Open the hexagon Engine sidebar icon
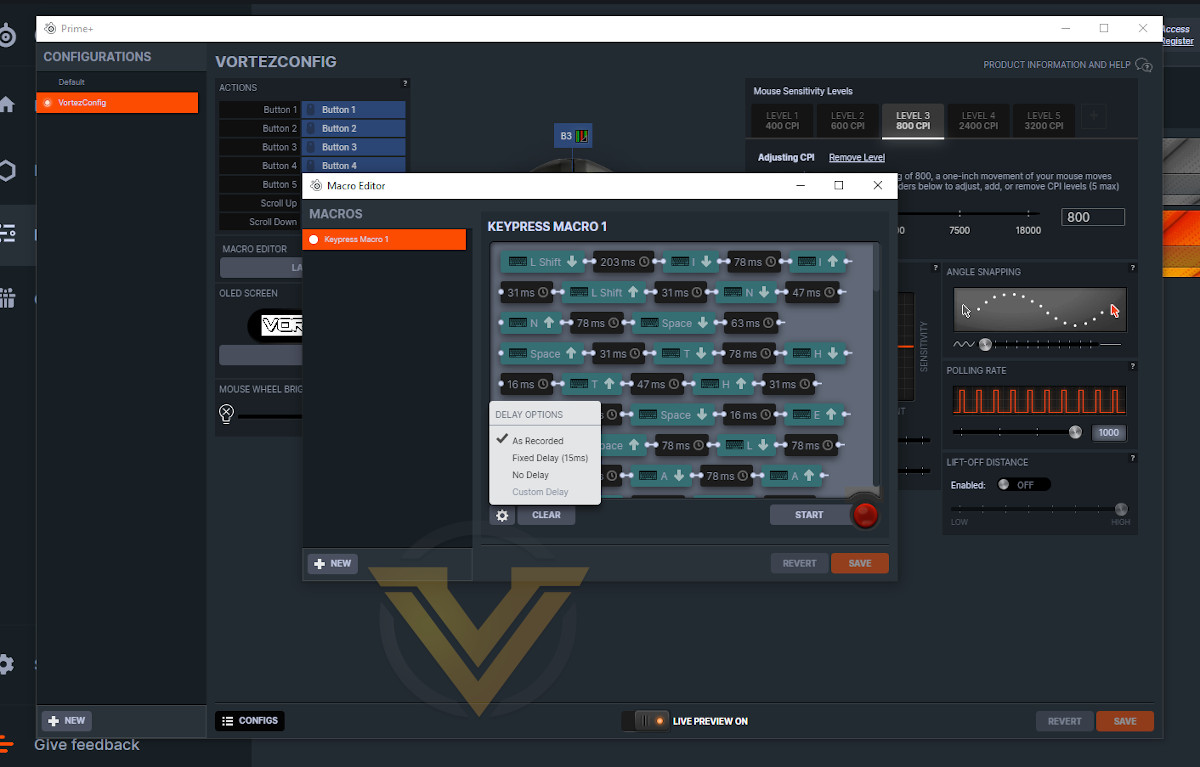This screenshot has height=767, width=1200. coord(7,170)
